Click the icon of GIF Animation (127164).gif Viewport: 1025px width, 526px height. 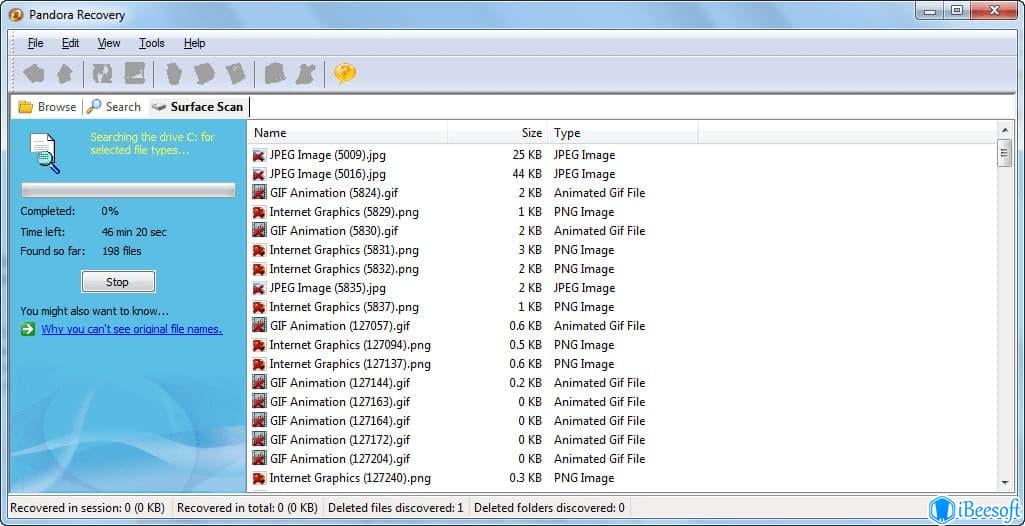point(259,420)
